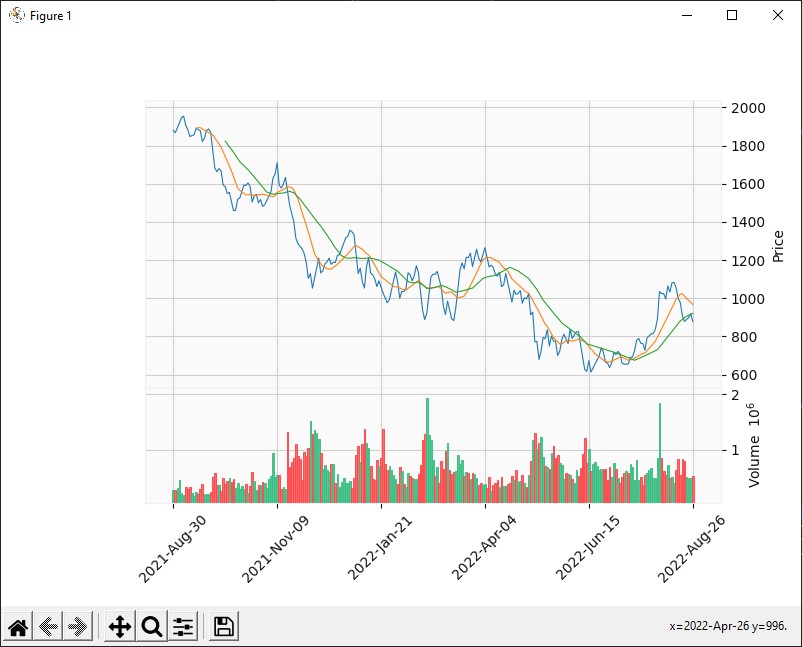Click the 2022-Jan-21 date label
This screenshot has width=802, height=647.
(380, 549)
